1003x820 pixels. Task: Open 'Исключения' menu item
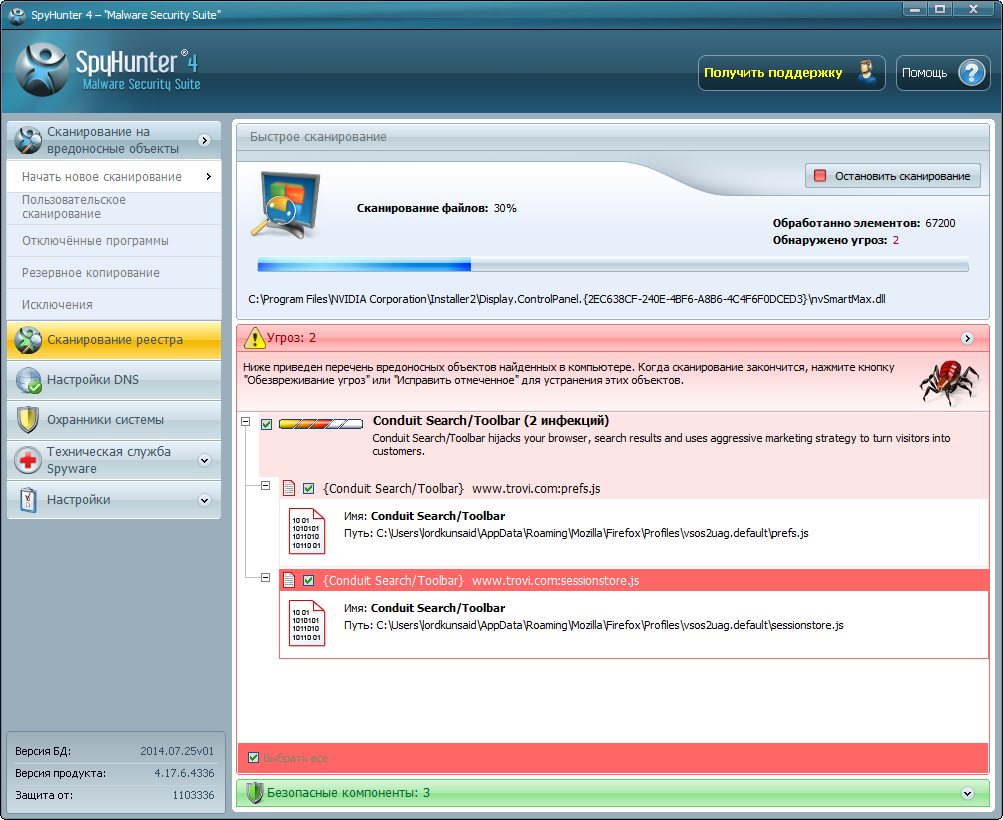[114, 304]
